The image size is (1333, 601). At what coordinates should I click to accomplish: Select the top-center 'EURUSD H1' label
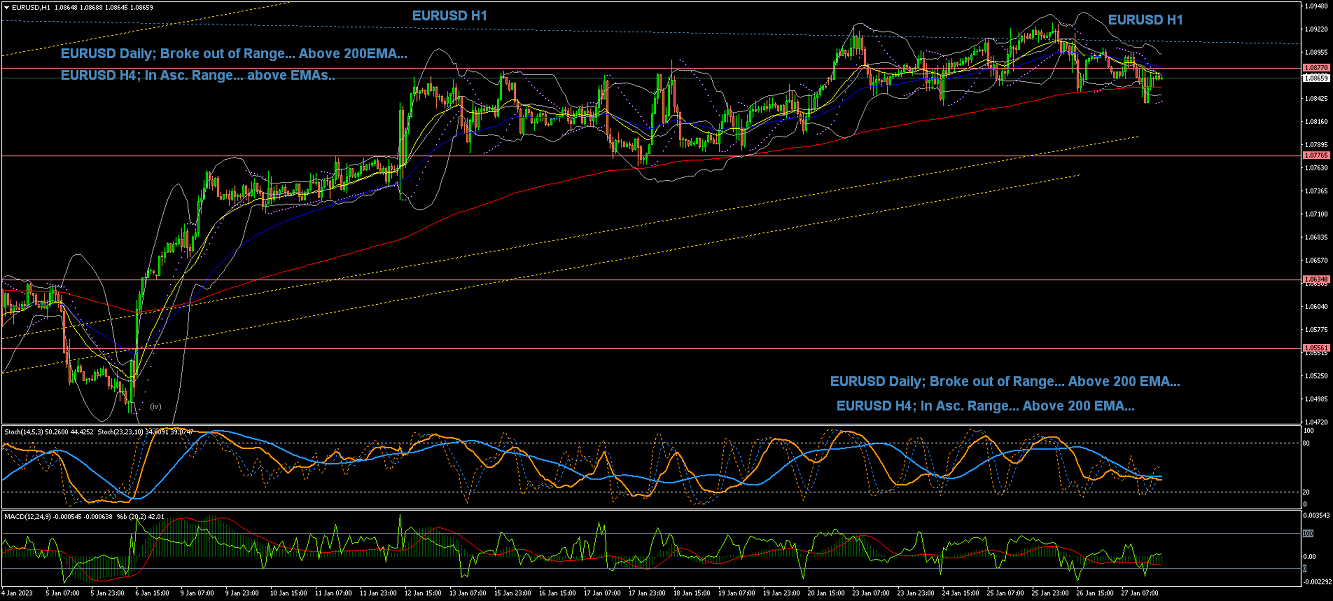point(450,17)
